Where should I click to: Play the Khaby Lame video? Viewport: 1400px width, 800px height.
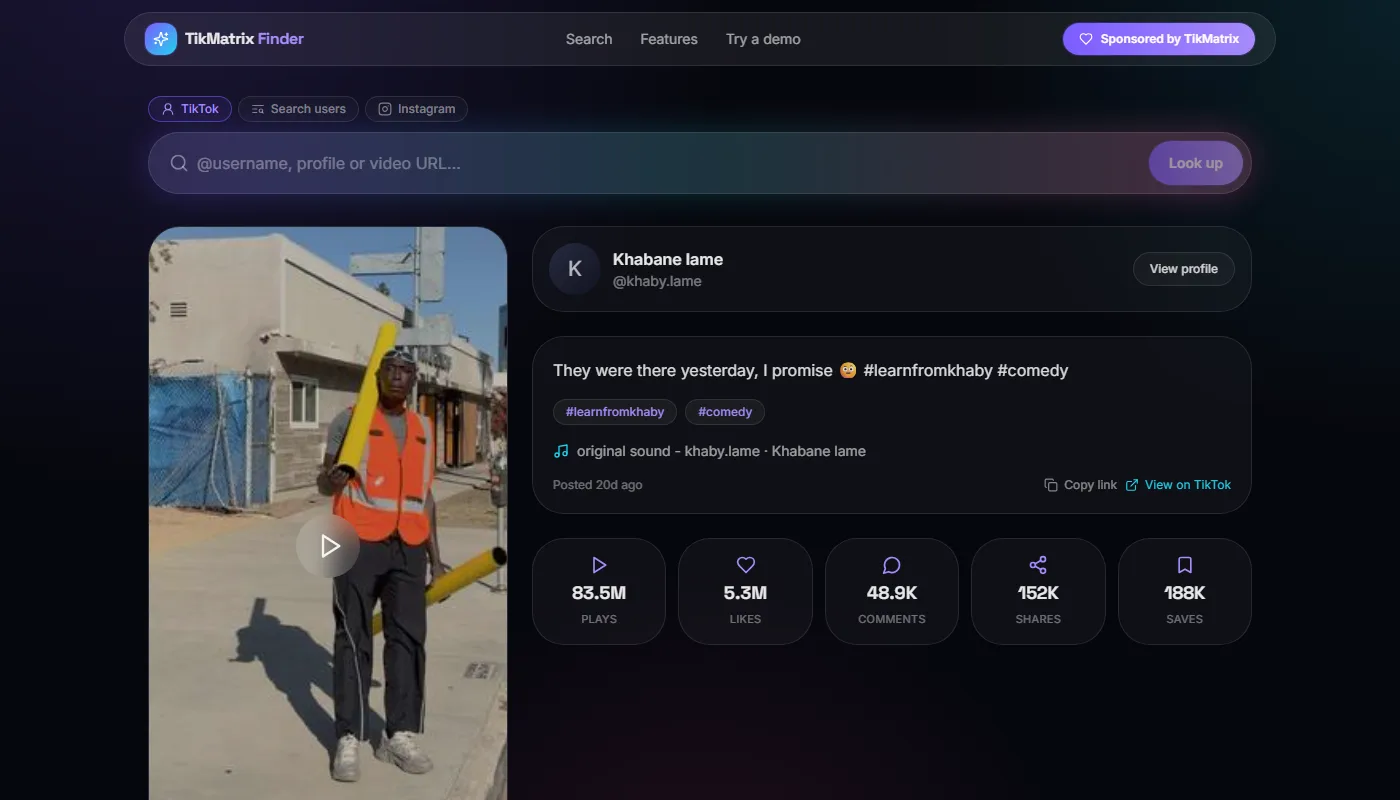click(328, 545)
